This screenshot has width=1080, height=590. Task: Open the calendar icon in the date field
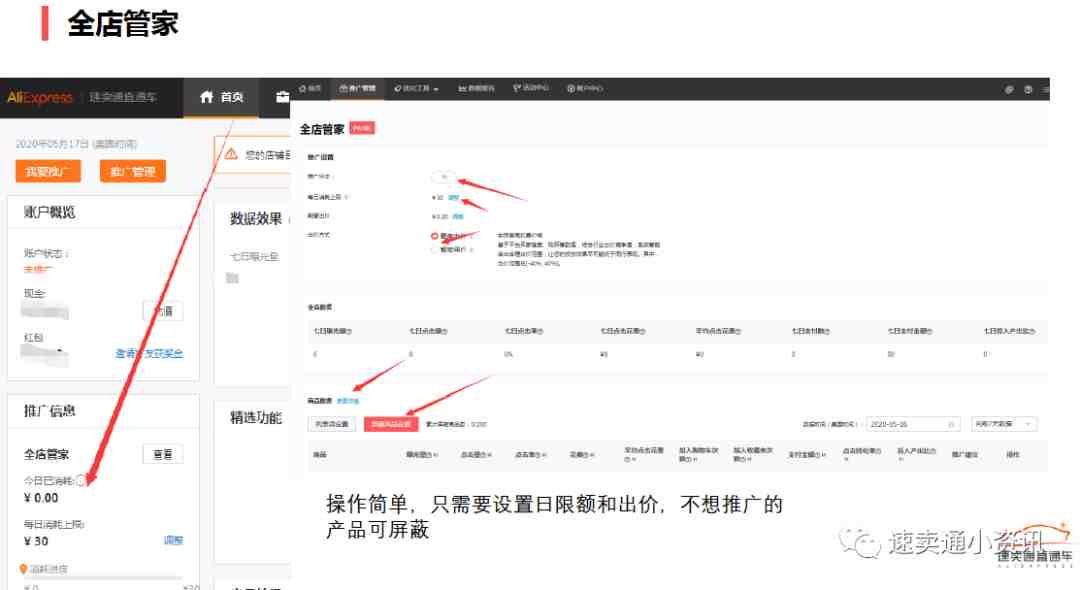pyautogui.click(x=951, y=424)
